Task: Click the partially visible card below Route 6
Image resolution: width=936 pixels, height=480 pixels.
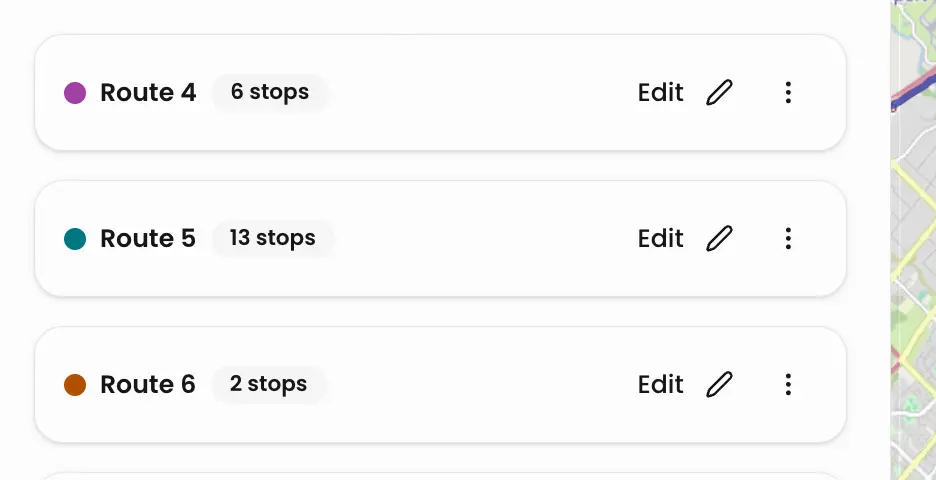Action: tap(440, 475)
